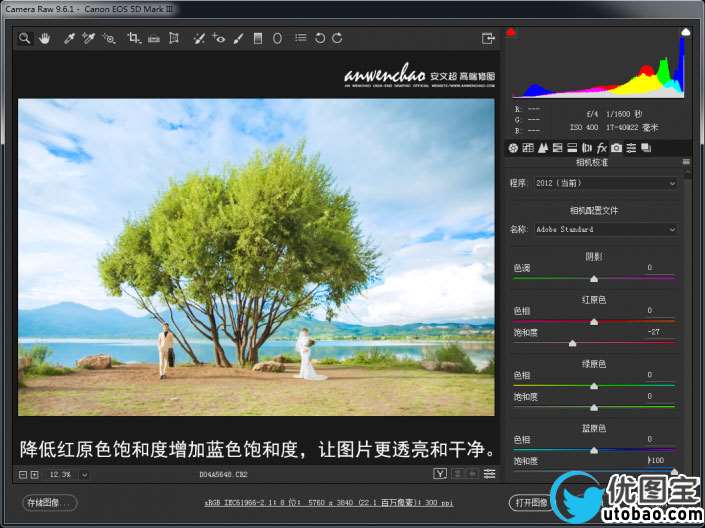Toggle full screen mode icon
The height and width of the screenshot is (528, 705).
pos(488,39)
